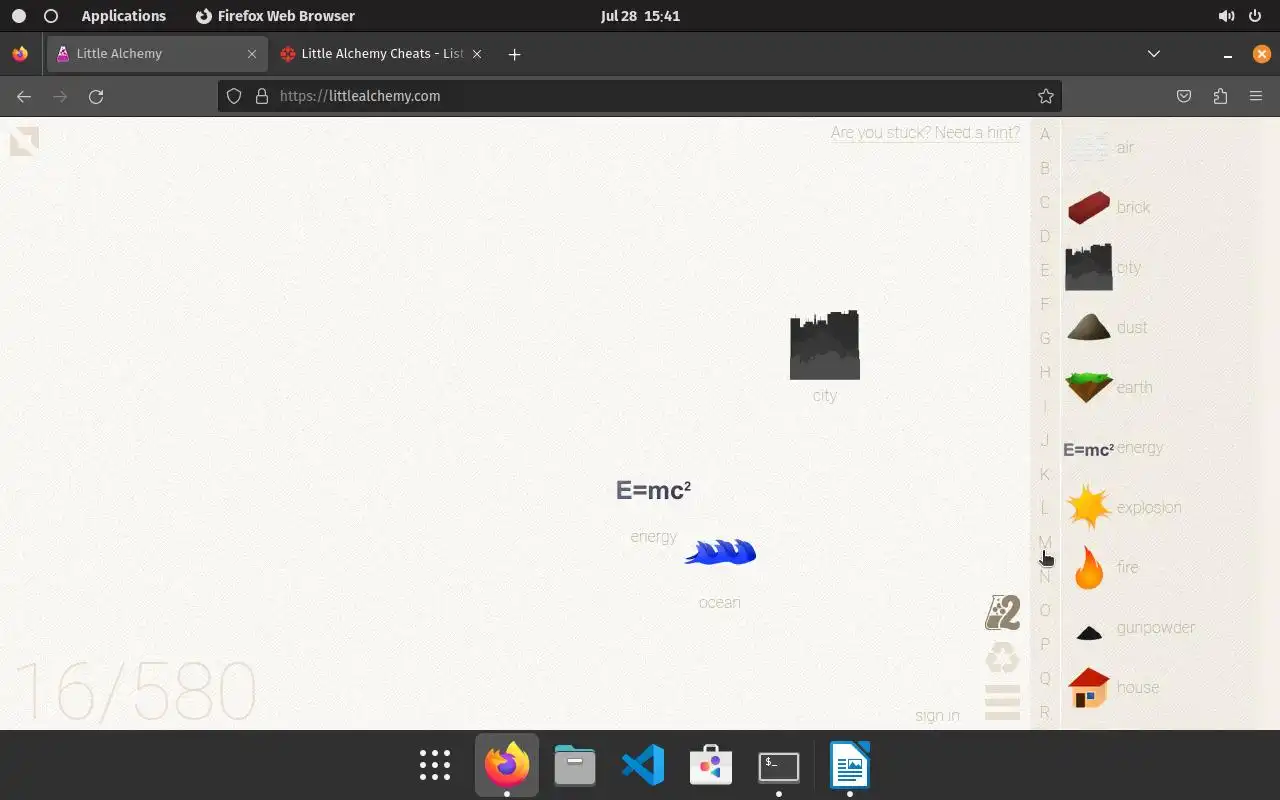Click the padlock site information icon
1280x800 pixels.
262,96
